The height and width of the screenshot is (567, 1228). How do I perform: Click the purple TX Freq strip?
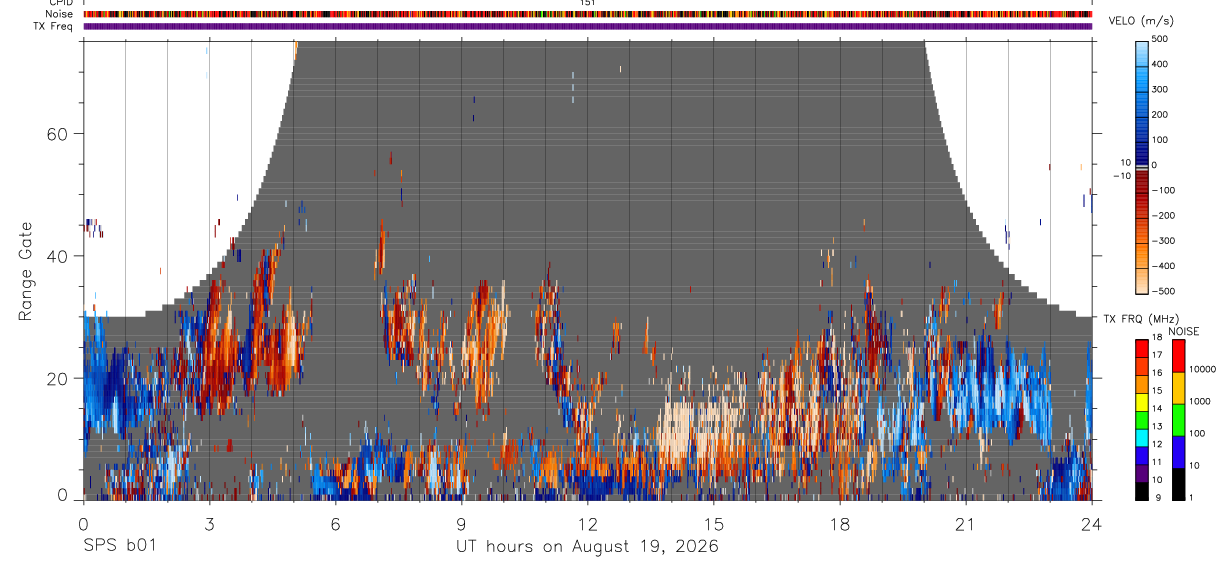coord(587,26)
